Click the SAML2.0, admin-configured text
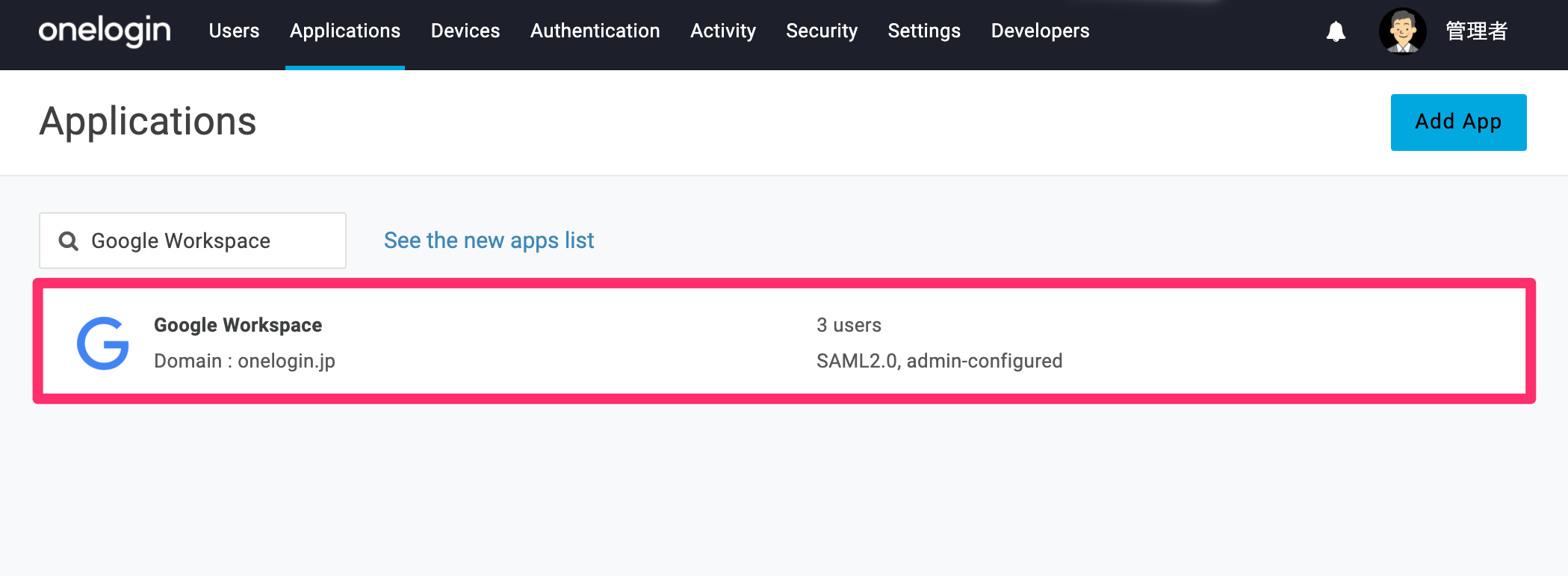The width and height of the screenshot is (1568, 576). (x=940, y=361)
